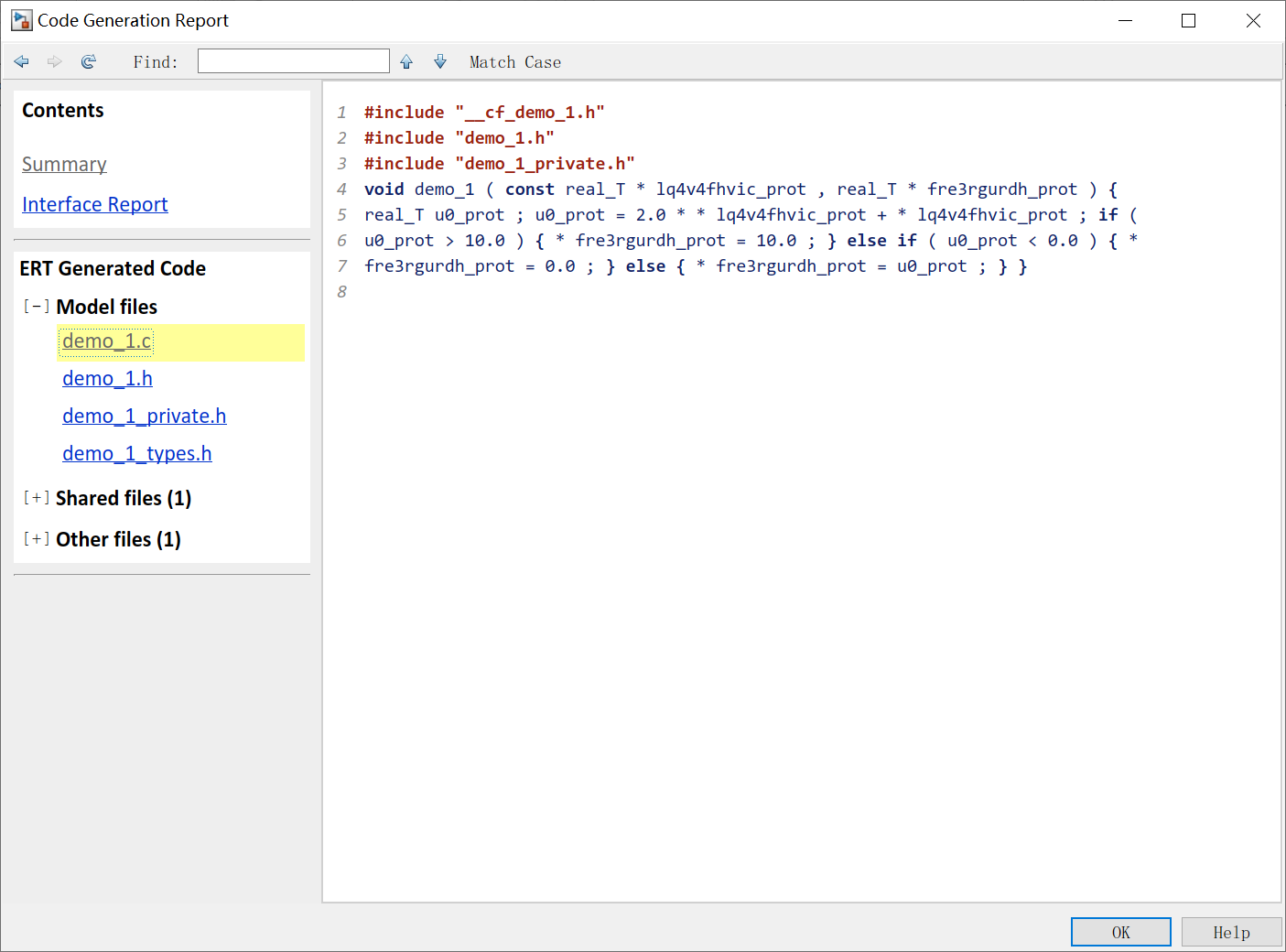The image size is (1286, 952).
Task: Open the demo_1_private.h file
Action: [145, 416]
